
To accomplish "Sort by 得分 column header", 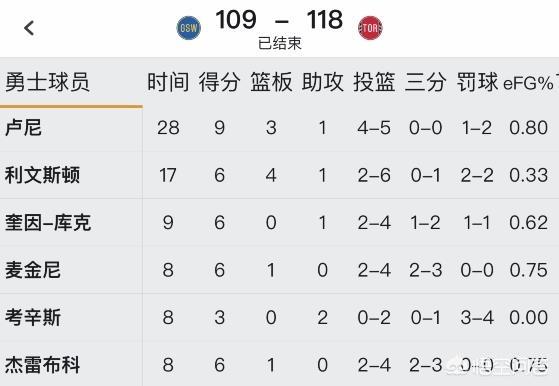I will pos(220,82).
